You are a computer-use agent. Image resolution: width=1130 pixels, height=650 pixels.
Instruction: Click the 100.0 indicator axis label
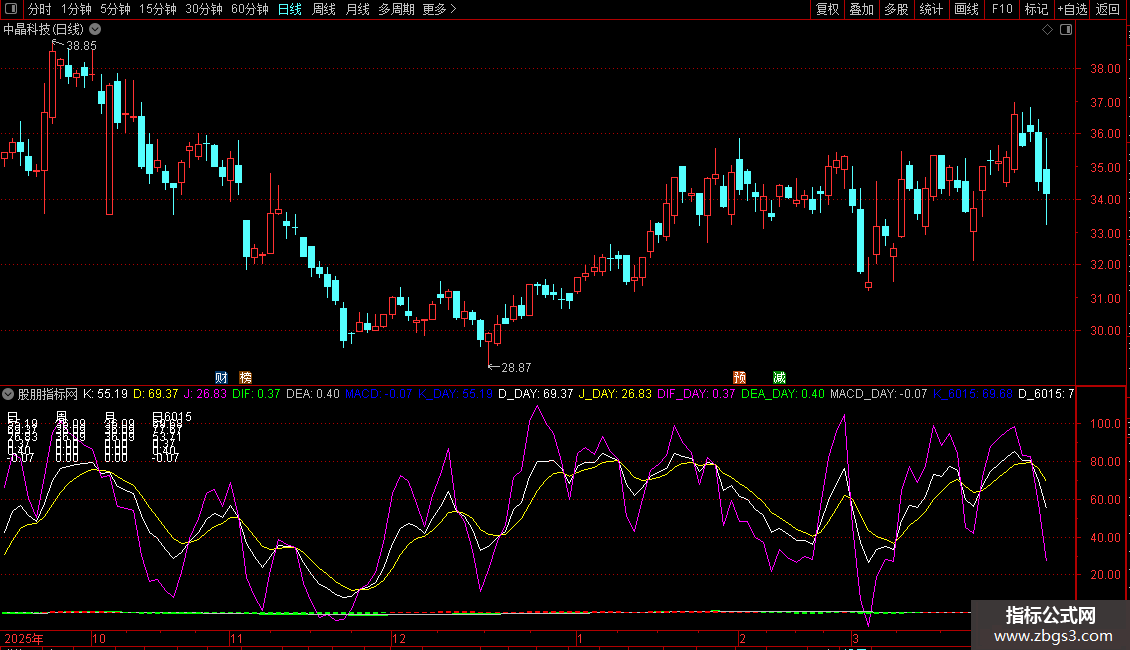[1105, 424]
